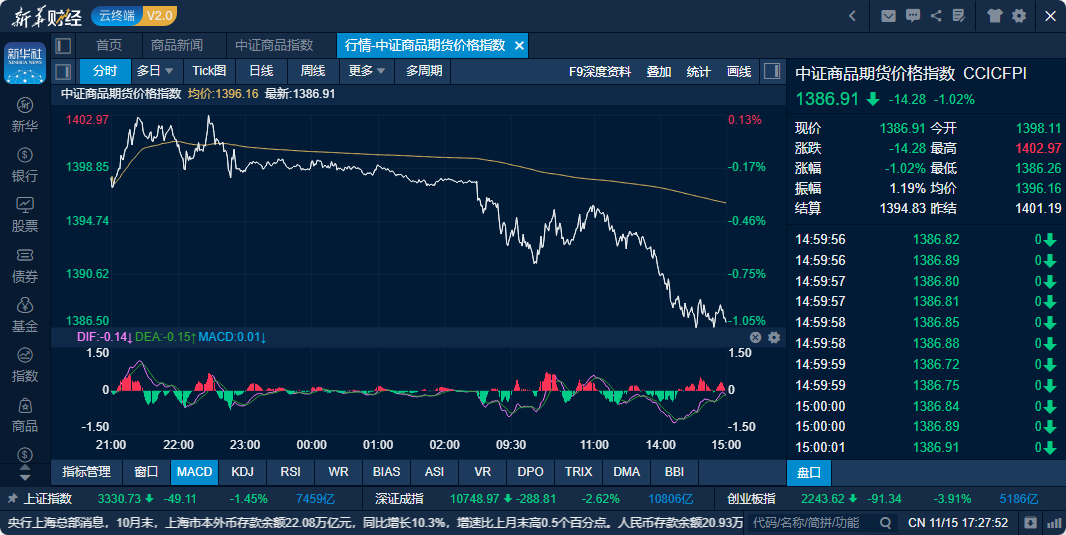Viewport: 1066px width, 535px height.
Task: Open 债券 section in left sidebar
Action: tap(25, 265)
